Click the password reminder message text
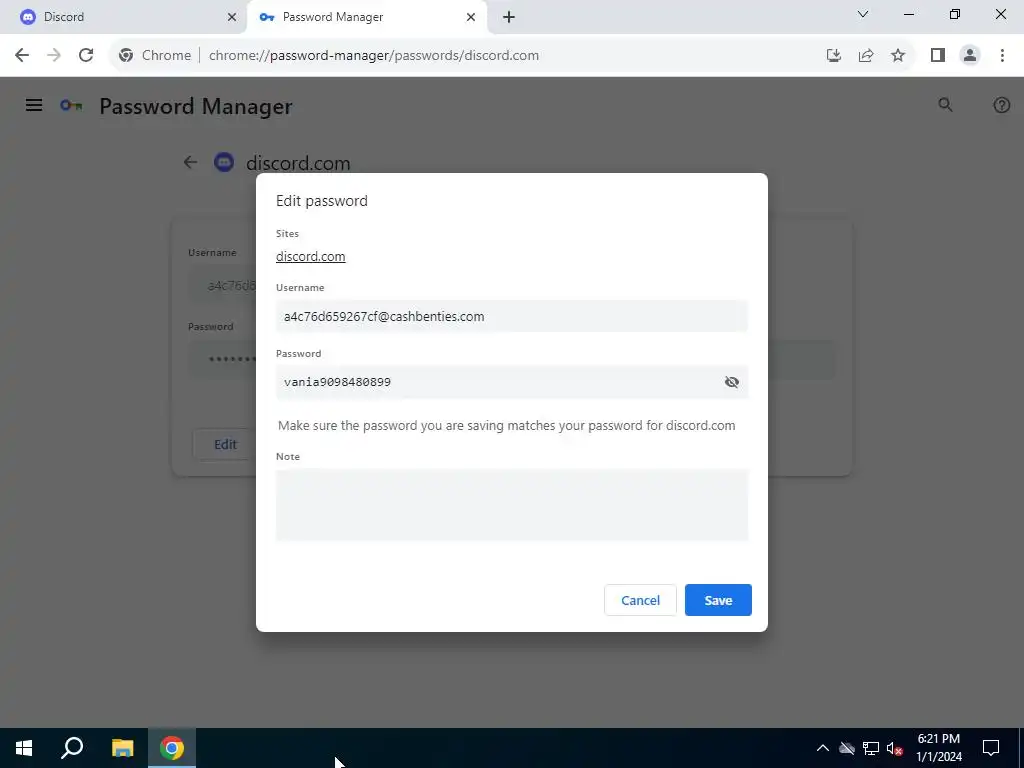Viewport: 1024px width, 768px height. 507,426
